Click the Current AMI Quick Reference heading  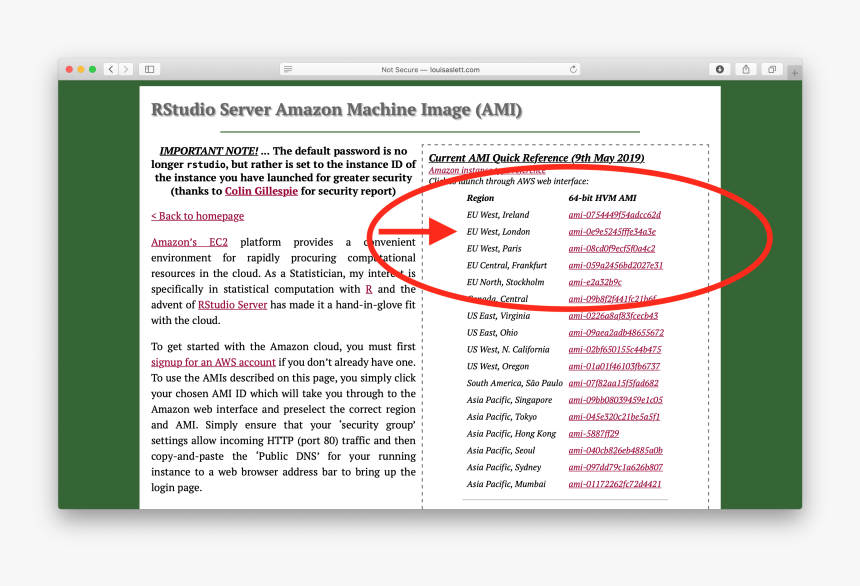tap(536, 157)
